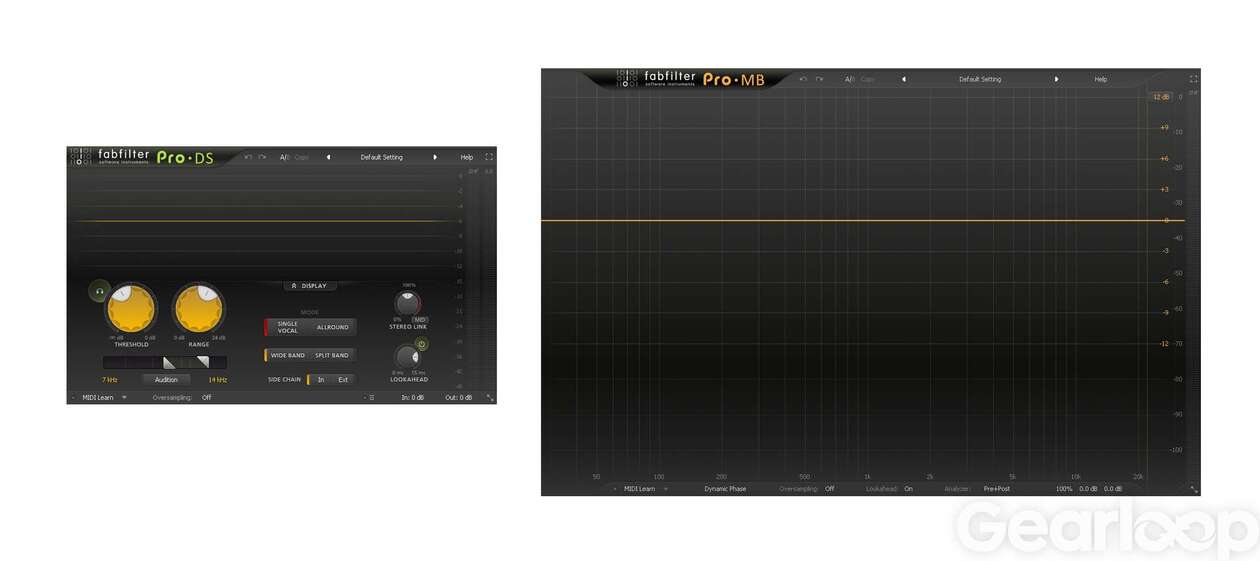
Task: Open Oversampling Off menu in Pro-MB
Action: (830, 489)
